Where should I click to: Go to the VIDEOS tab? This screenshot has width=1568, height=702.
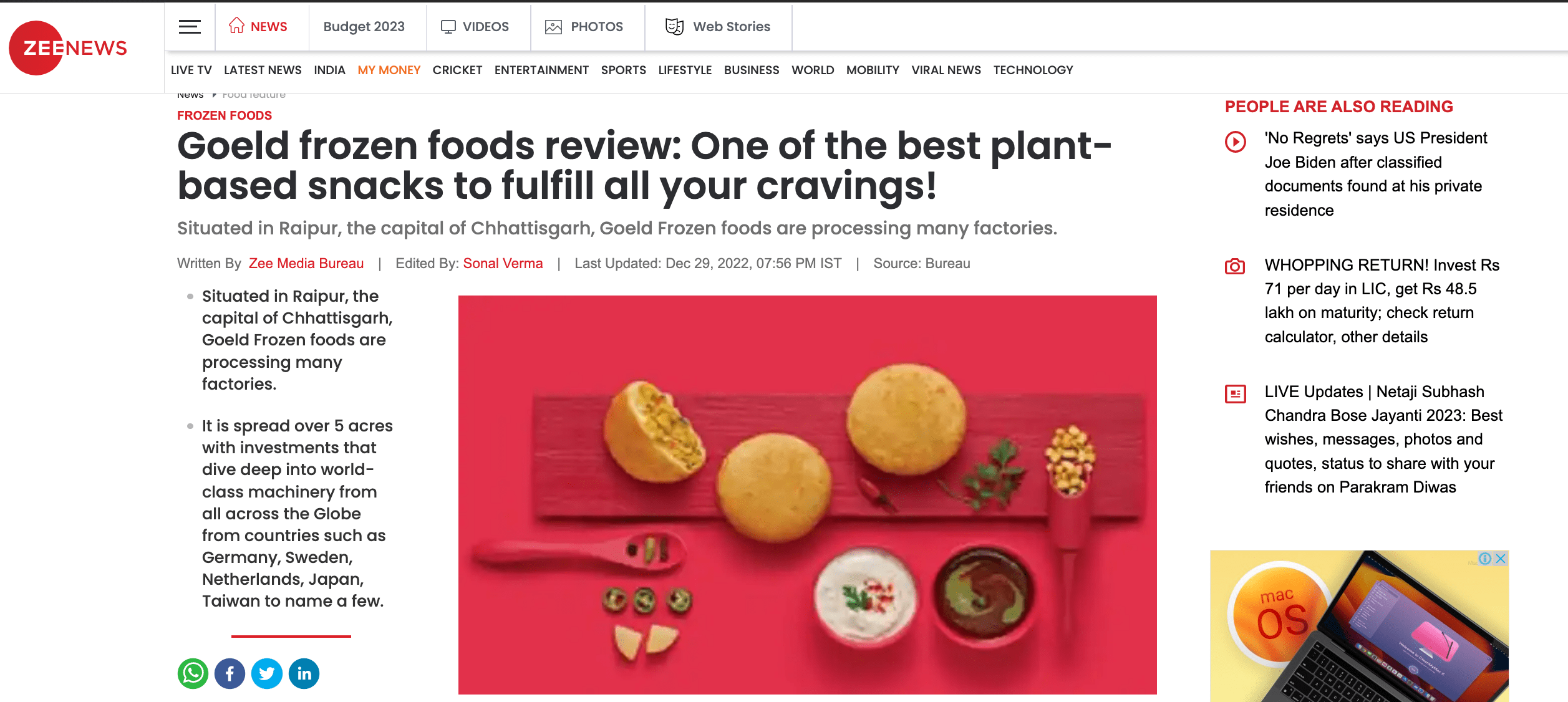475,26
